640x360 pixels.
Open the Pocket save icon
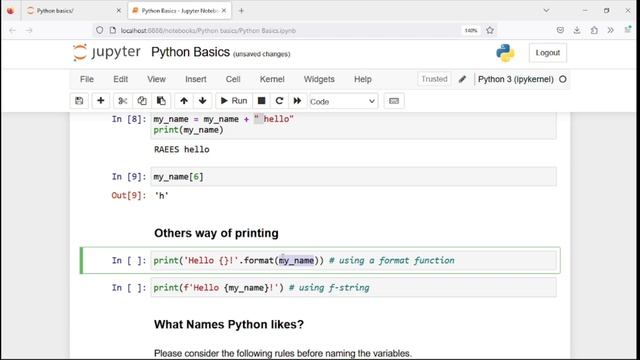560,30
